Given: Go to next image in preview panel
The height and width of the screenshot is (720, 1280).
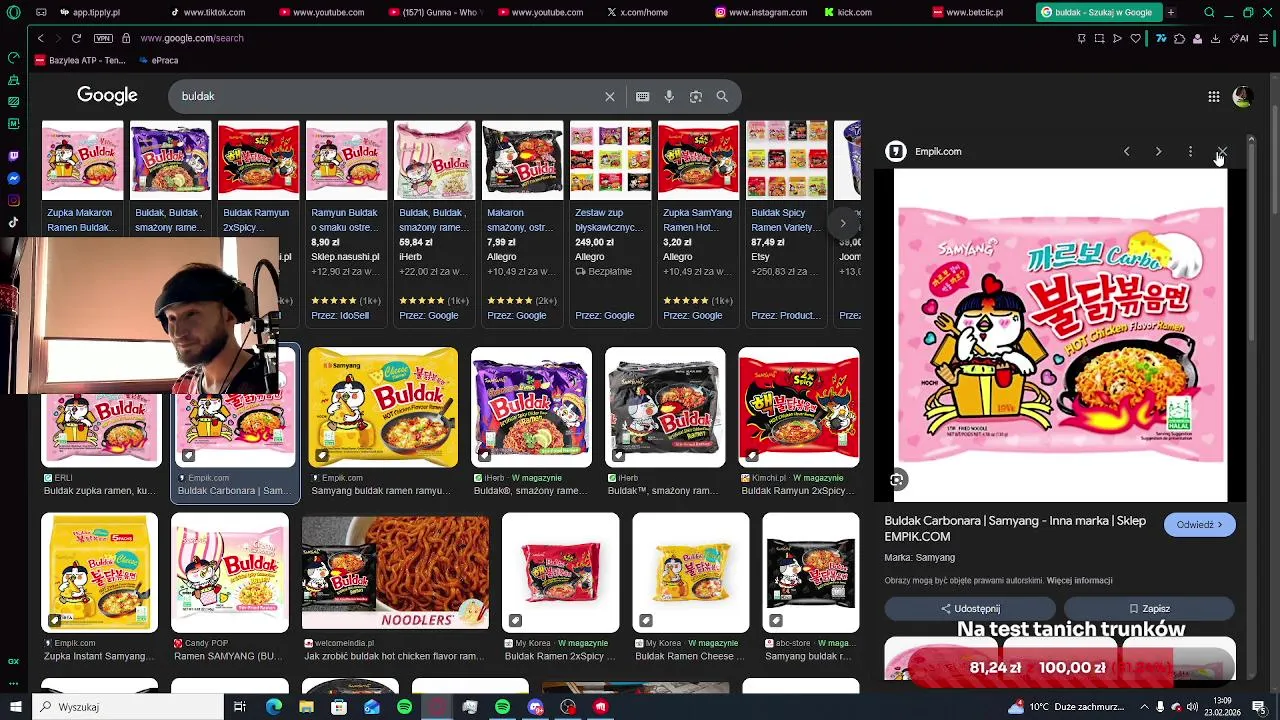Looking at the screenshot, I should [x=1158, y=152].
